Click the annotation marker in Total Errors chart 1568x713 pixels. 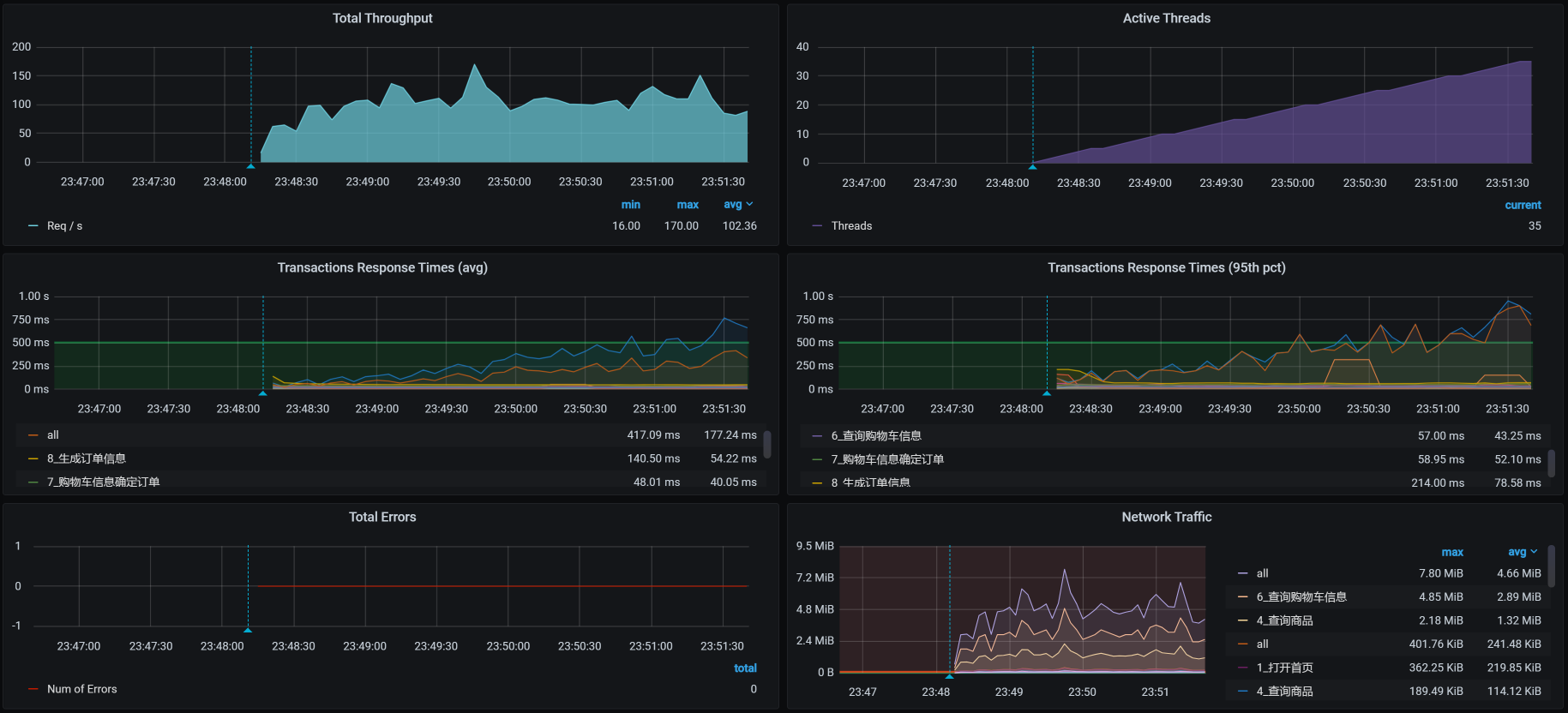(x=248, y=630)
